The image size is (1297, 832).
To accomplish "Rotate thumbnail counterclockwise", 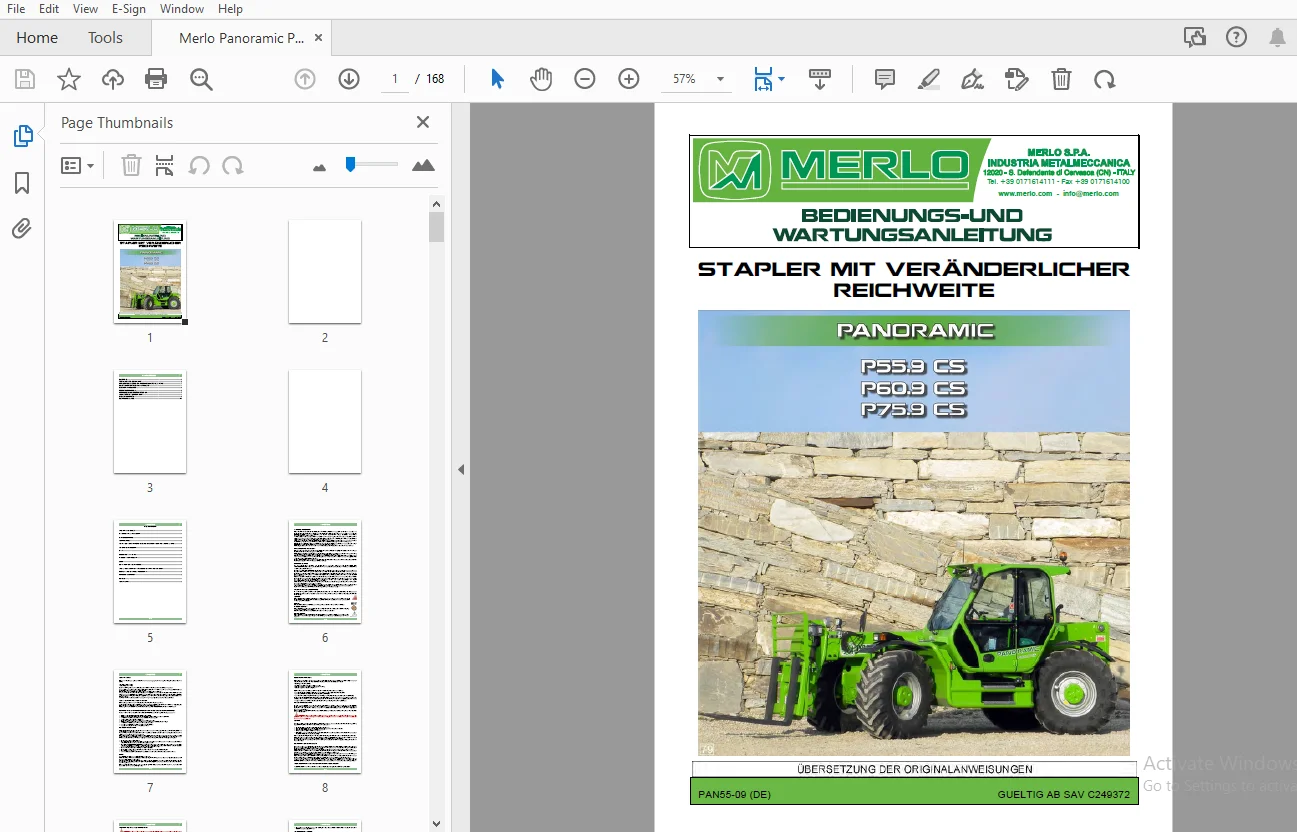I will coord(199,165).
